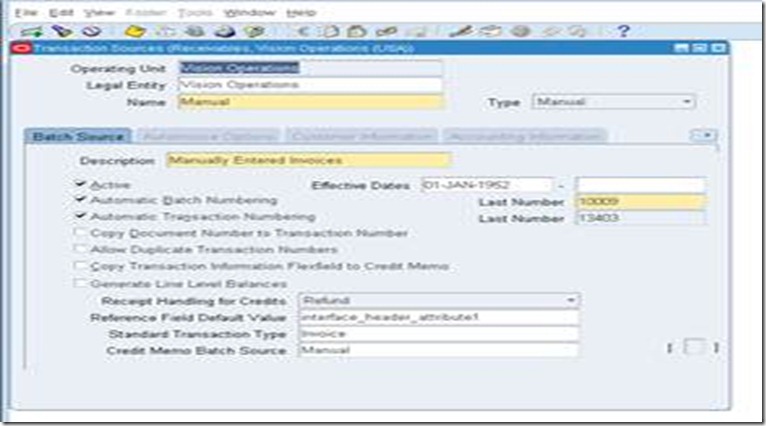Click the Operating Unit field
Viewport: 766px width, 426px height.
point(310,68)
